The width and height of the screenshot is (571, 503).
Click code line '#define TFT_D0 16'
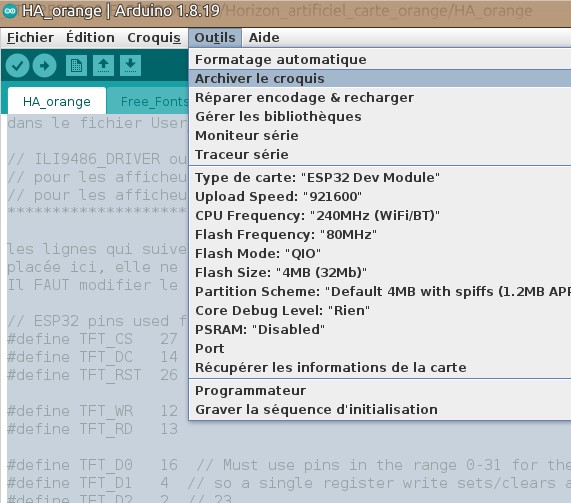[x=92, y=465]
